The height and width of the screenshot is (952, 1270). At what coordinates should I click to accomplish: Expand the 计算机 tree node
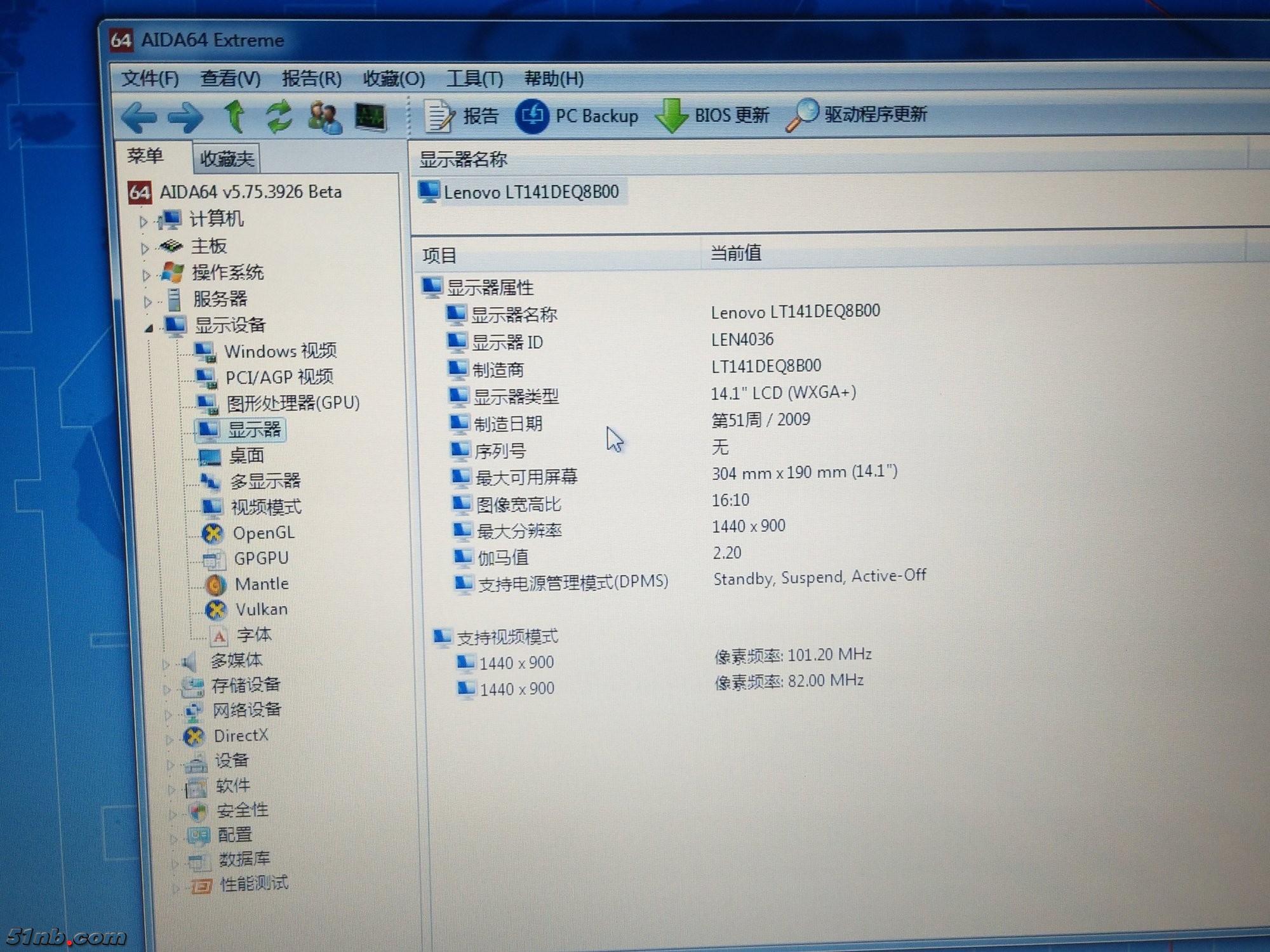point(144,221)
